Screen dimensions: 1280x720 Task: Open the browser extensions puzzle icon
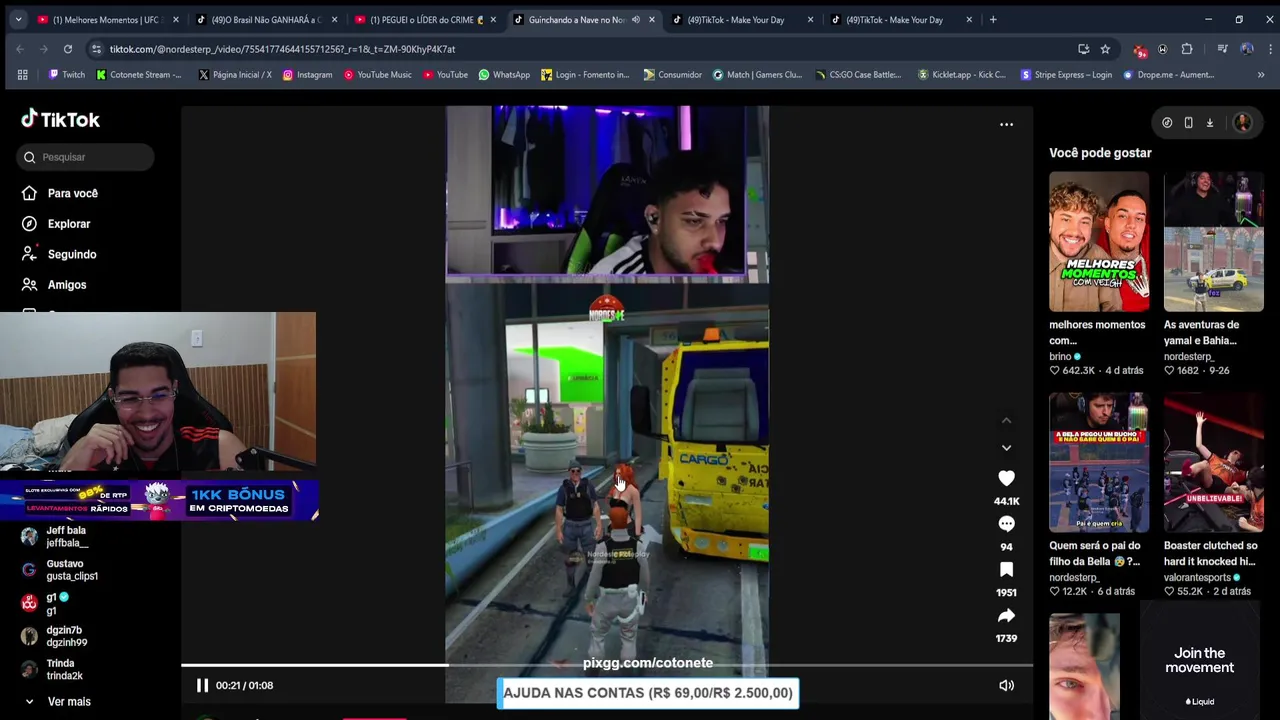pos(1187,49)
